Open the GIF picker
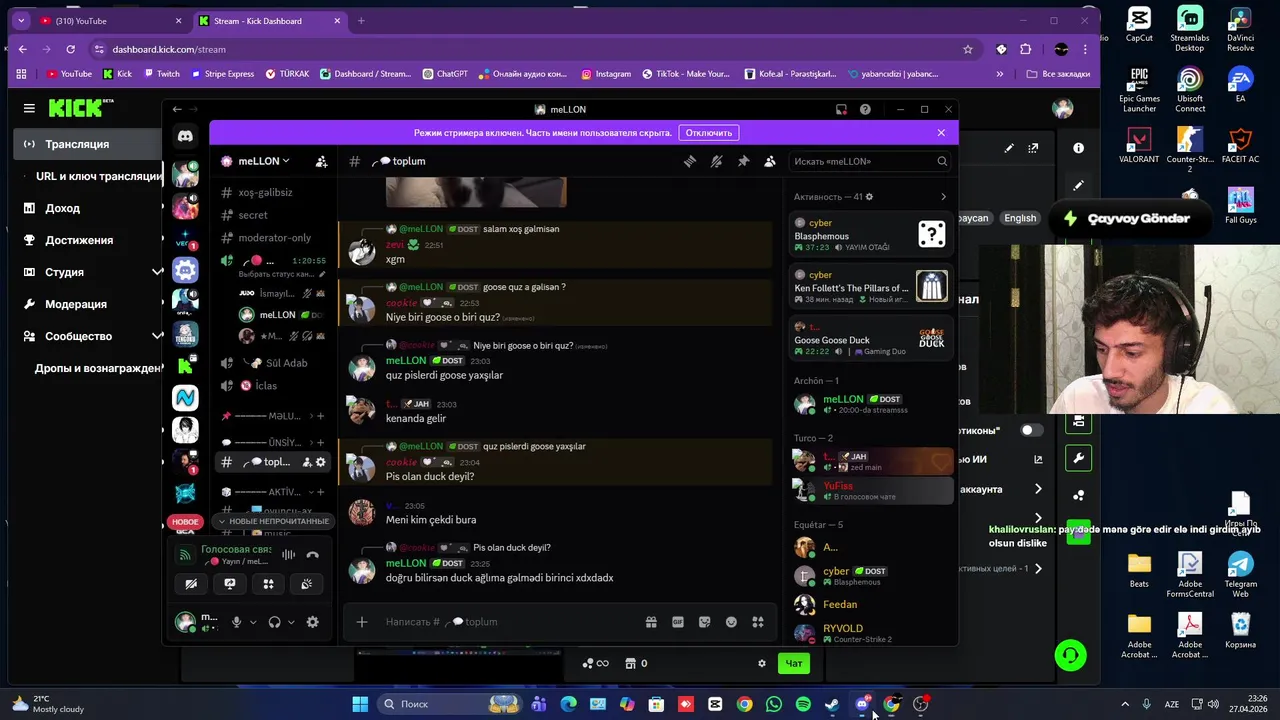Viewport: 1280px width, 720px height. click(678, 622)
